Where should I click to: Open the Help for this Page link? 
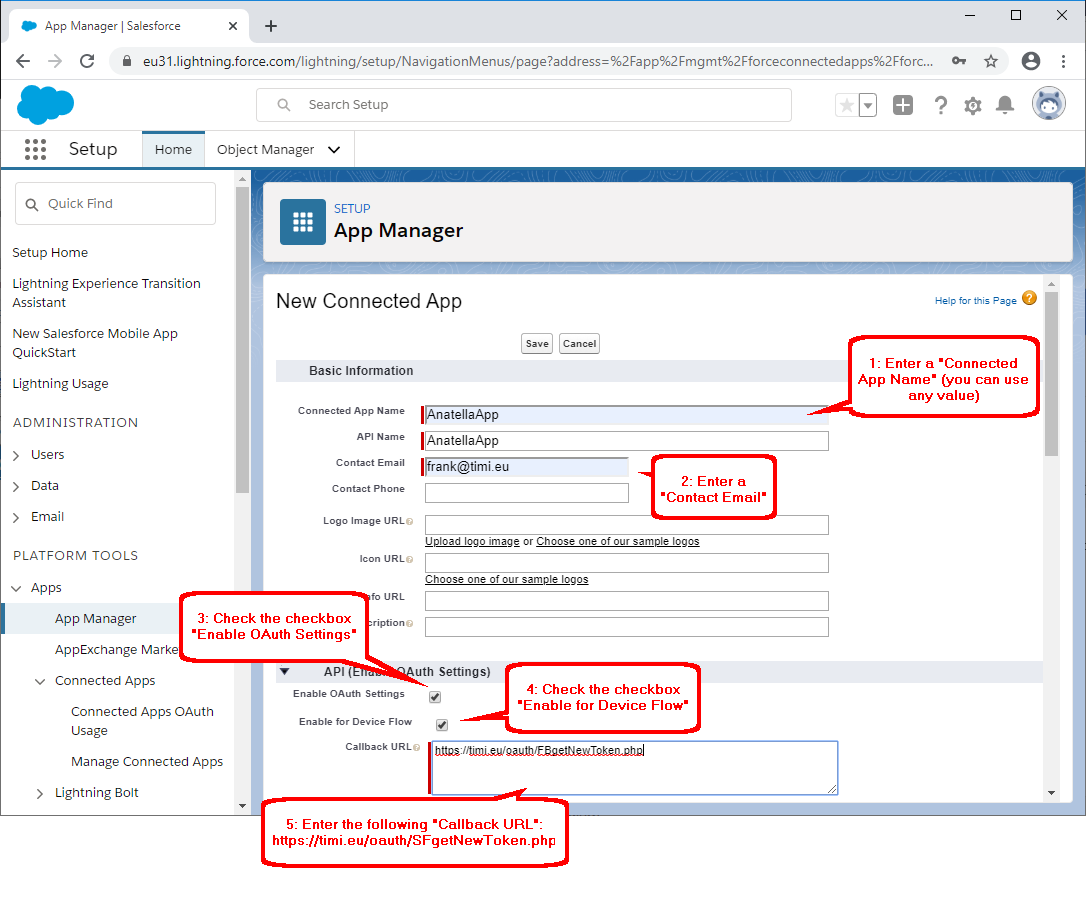[x=975, y=301]
